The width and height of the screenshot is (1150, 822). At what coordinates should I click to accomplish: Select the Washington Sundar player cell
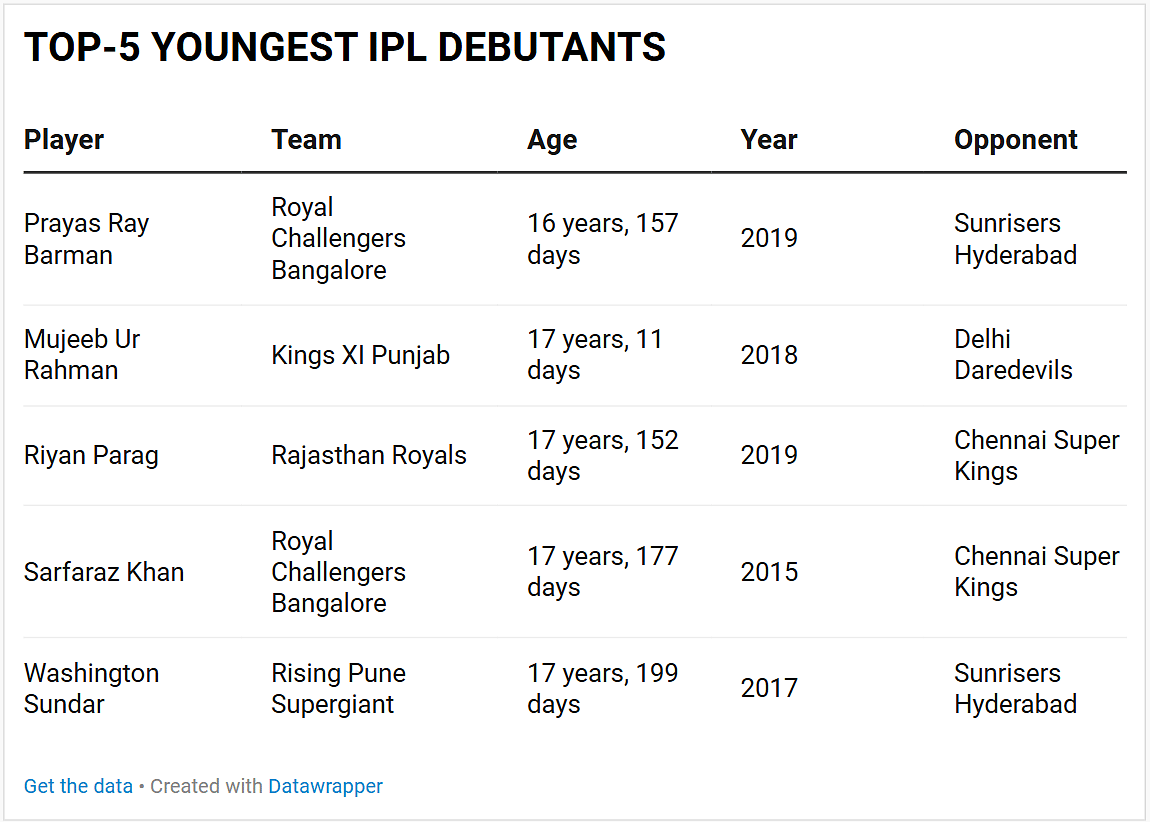coord(91,688)
